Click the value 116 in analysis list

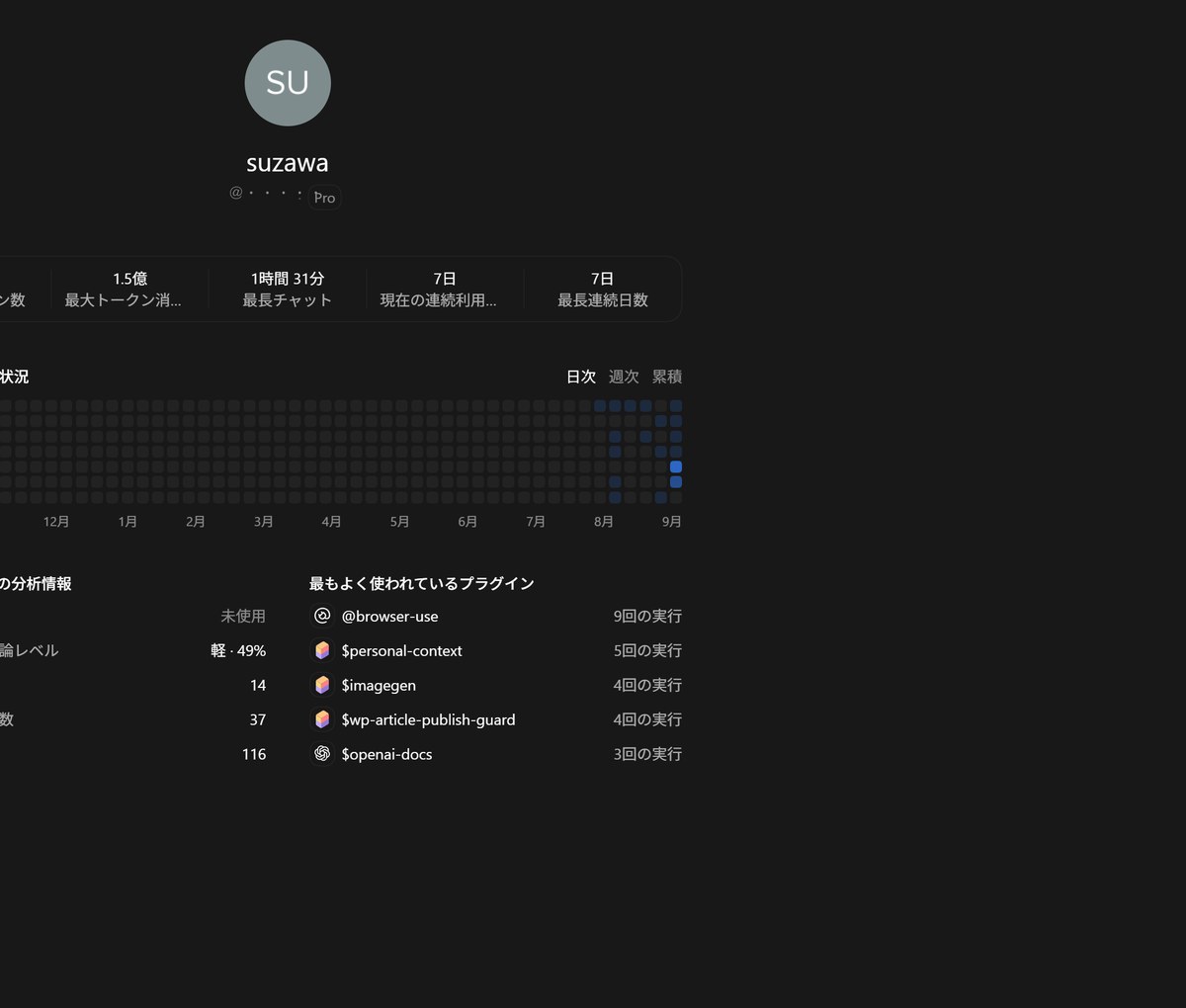254,754
